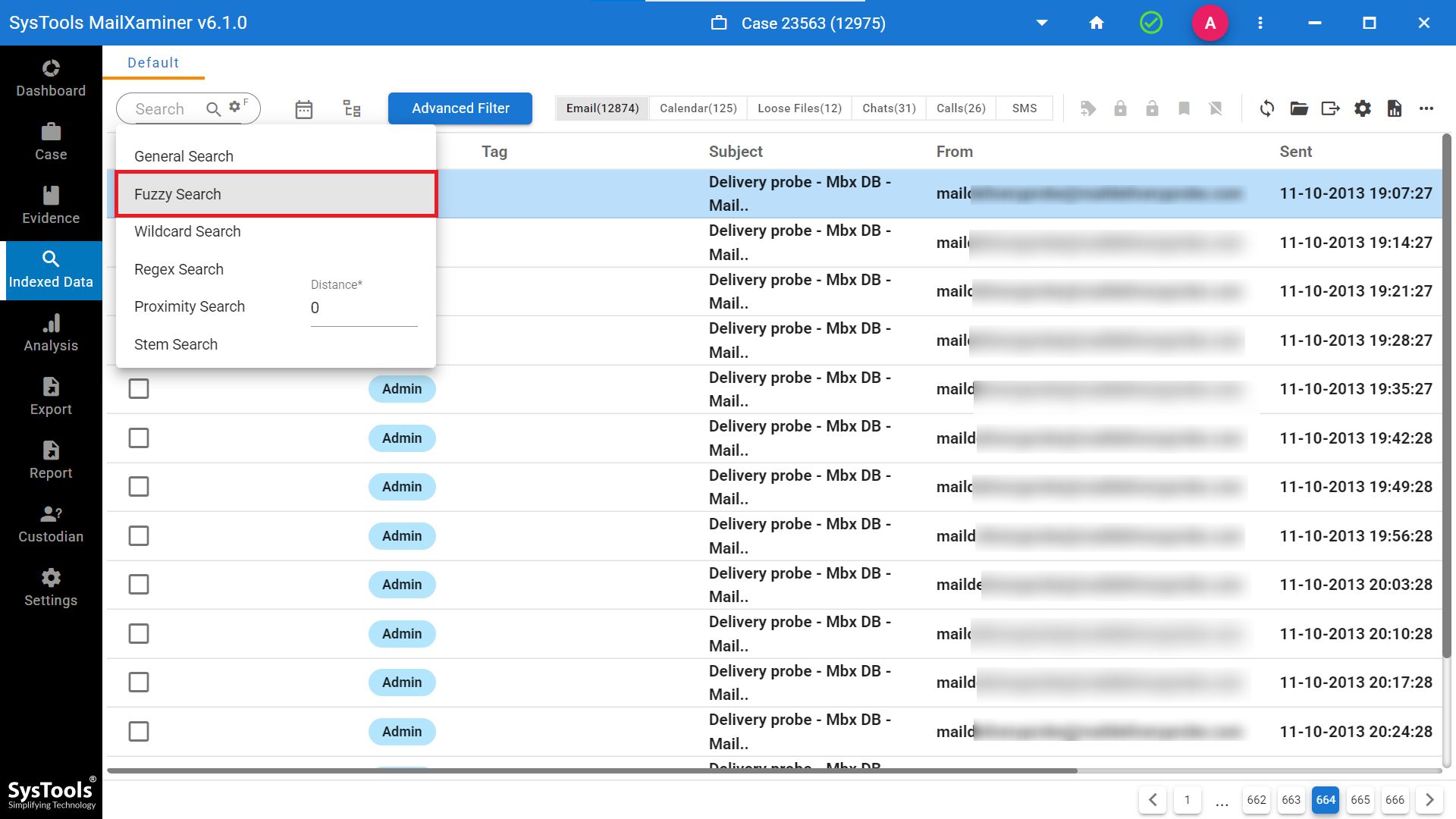Open the Report section

click(x=51, y=460)
